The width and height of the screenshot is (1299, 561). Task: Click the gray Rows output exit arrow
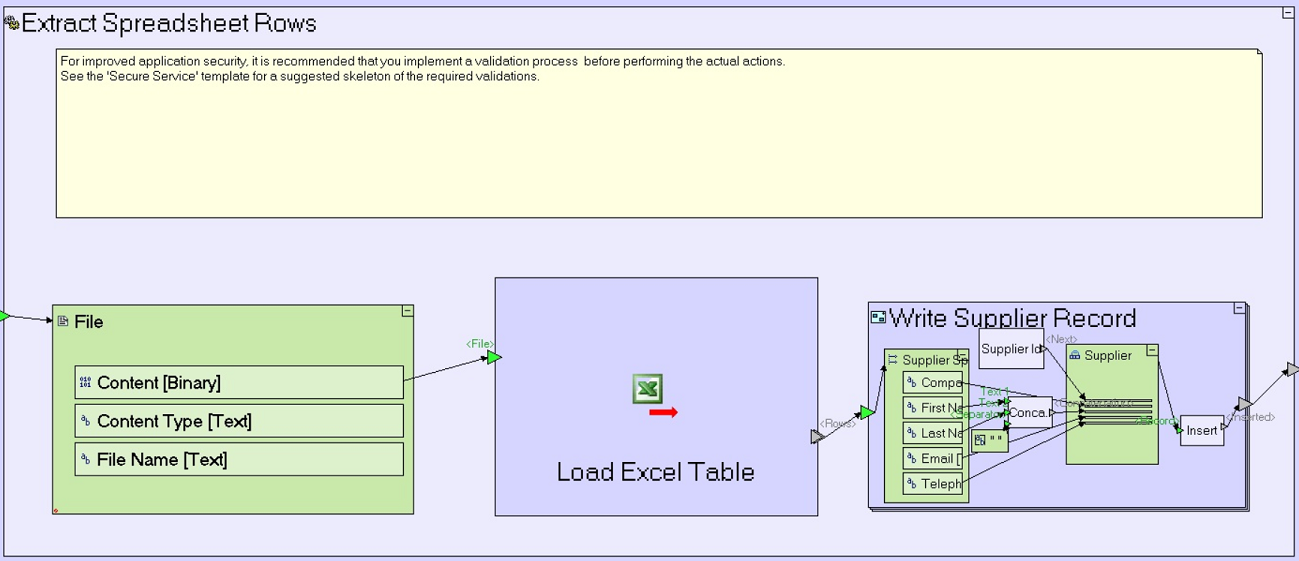[x=817, y=437]
